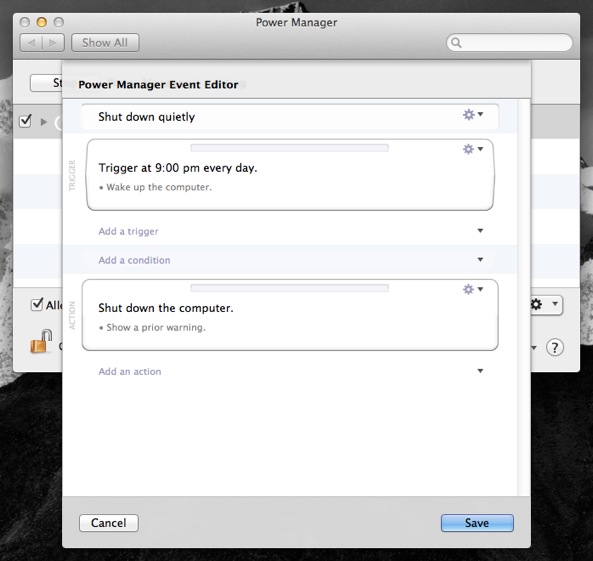The width and height of the screenshot is (593, 561).
Task: Click the Add a condition link
Action: (134, 260)
